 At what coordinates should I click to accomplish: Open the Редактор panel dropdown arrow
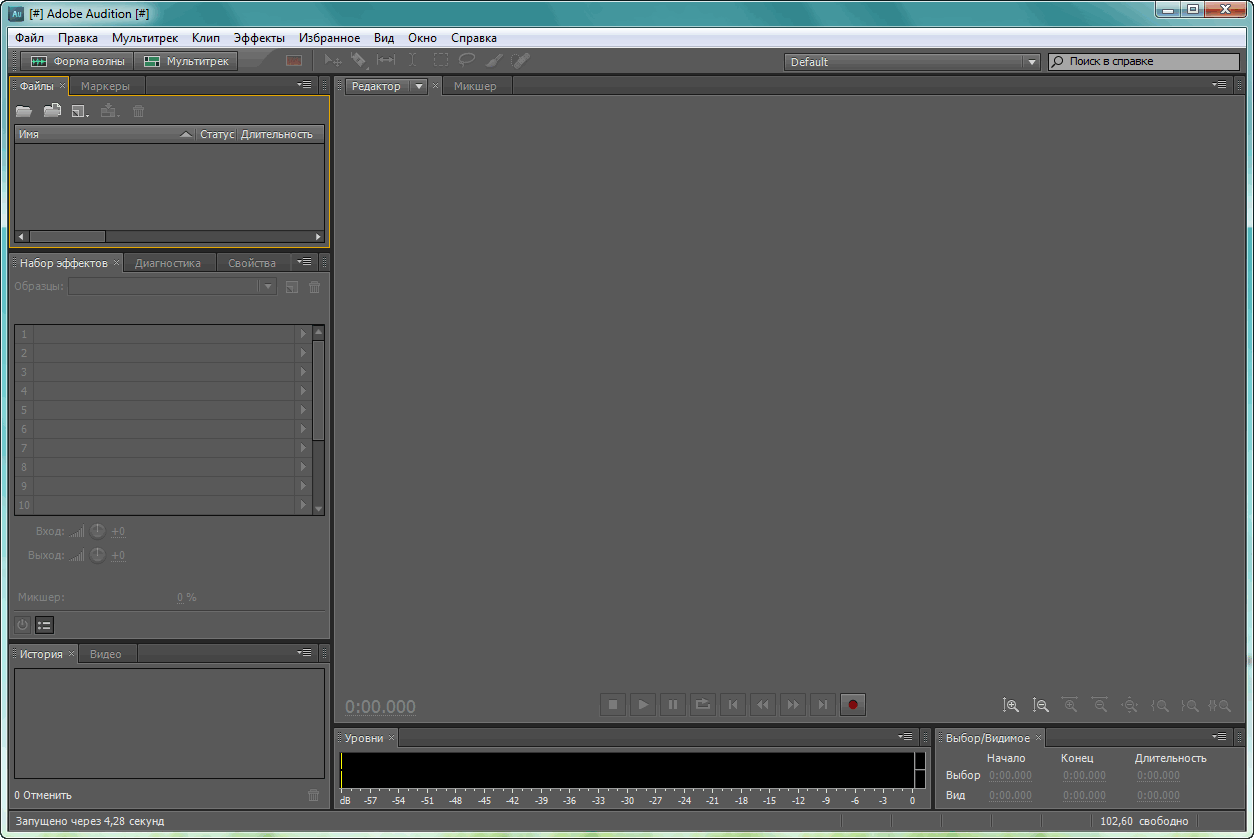coord(419,86)
